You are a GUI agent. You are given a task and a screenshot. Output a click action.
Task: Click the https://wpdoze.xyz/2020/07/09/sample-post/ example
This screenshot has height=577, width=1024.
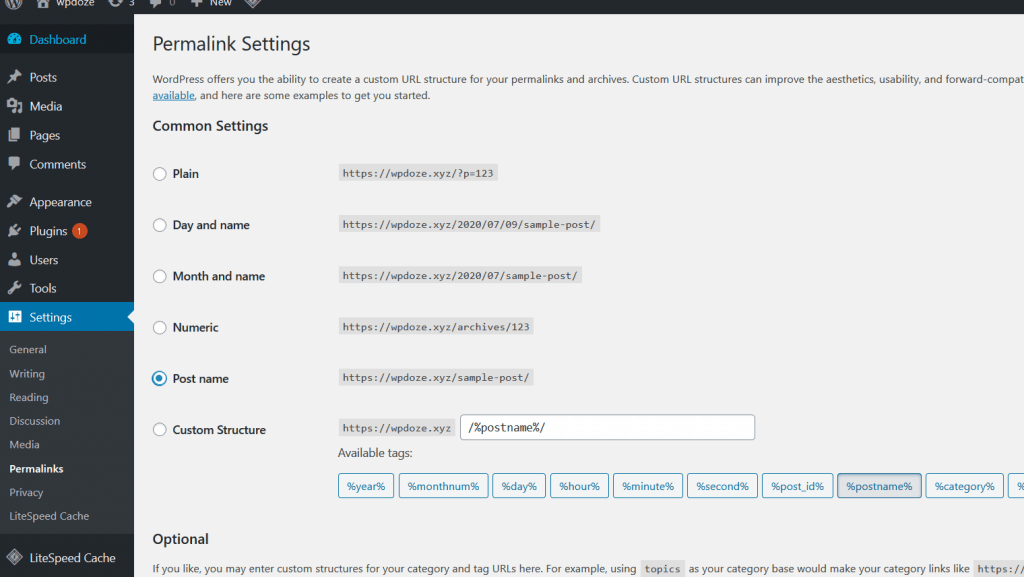469,224
